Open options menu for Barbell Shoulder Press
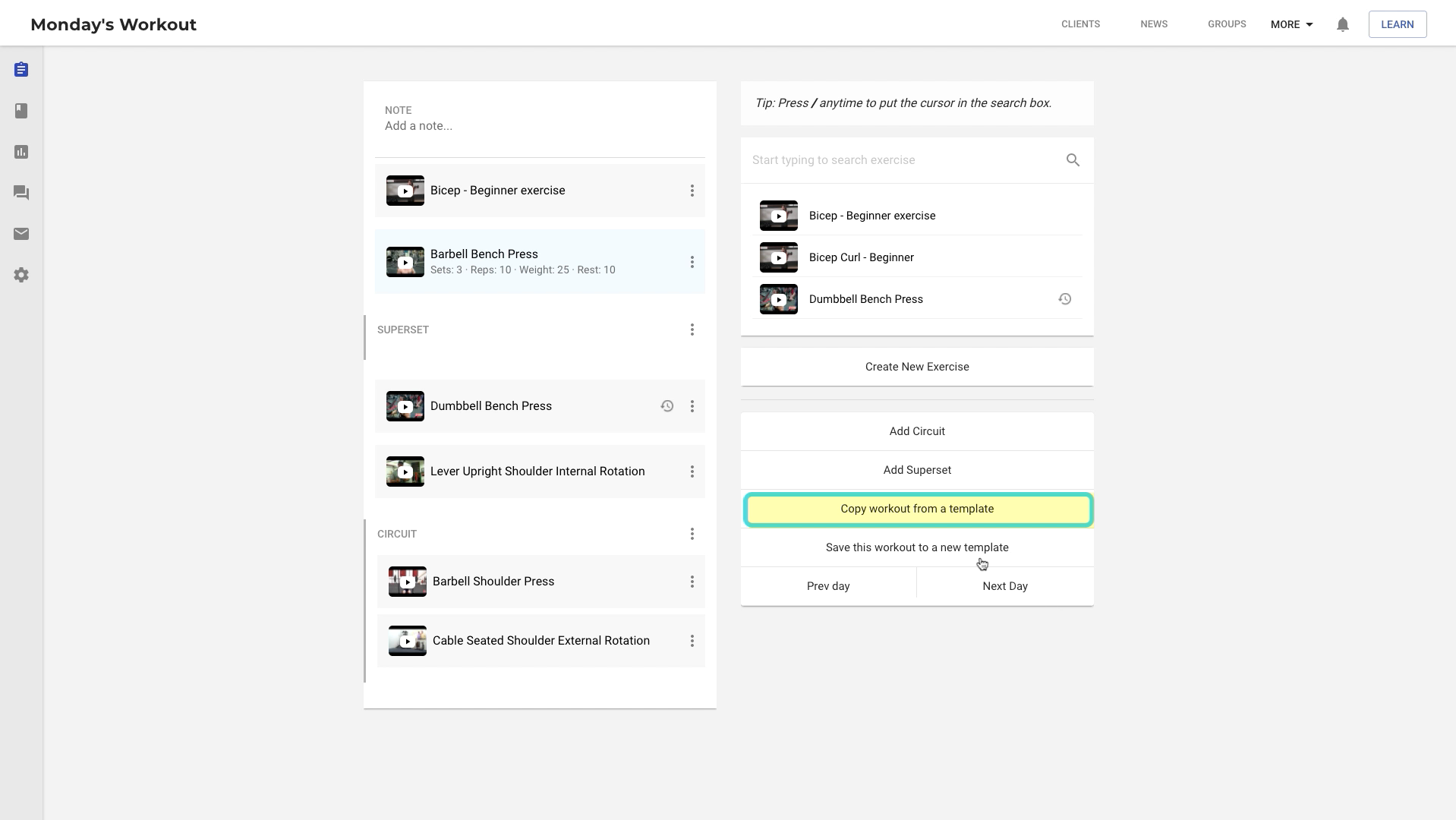 tap(692, 582)
